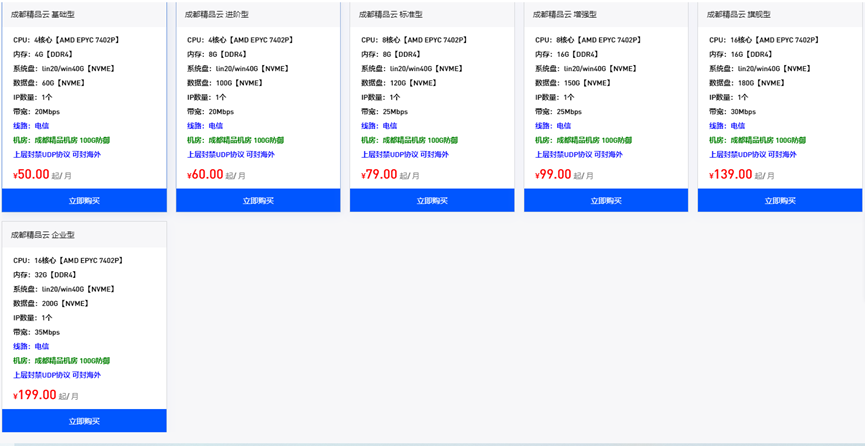Click the ¥199.00 price

tap(35, 395)
